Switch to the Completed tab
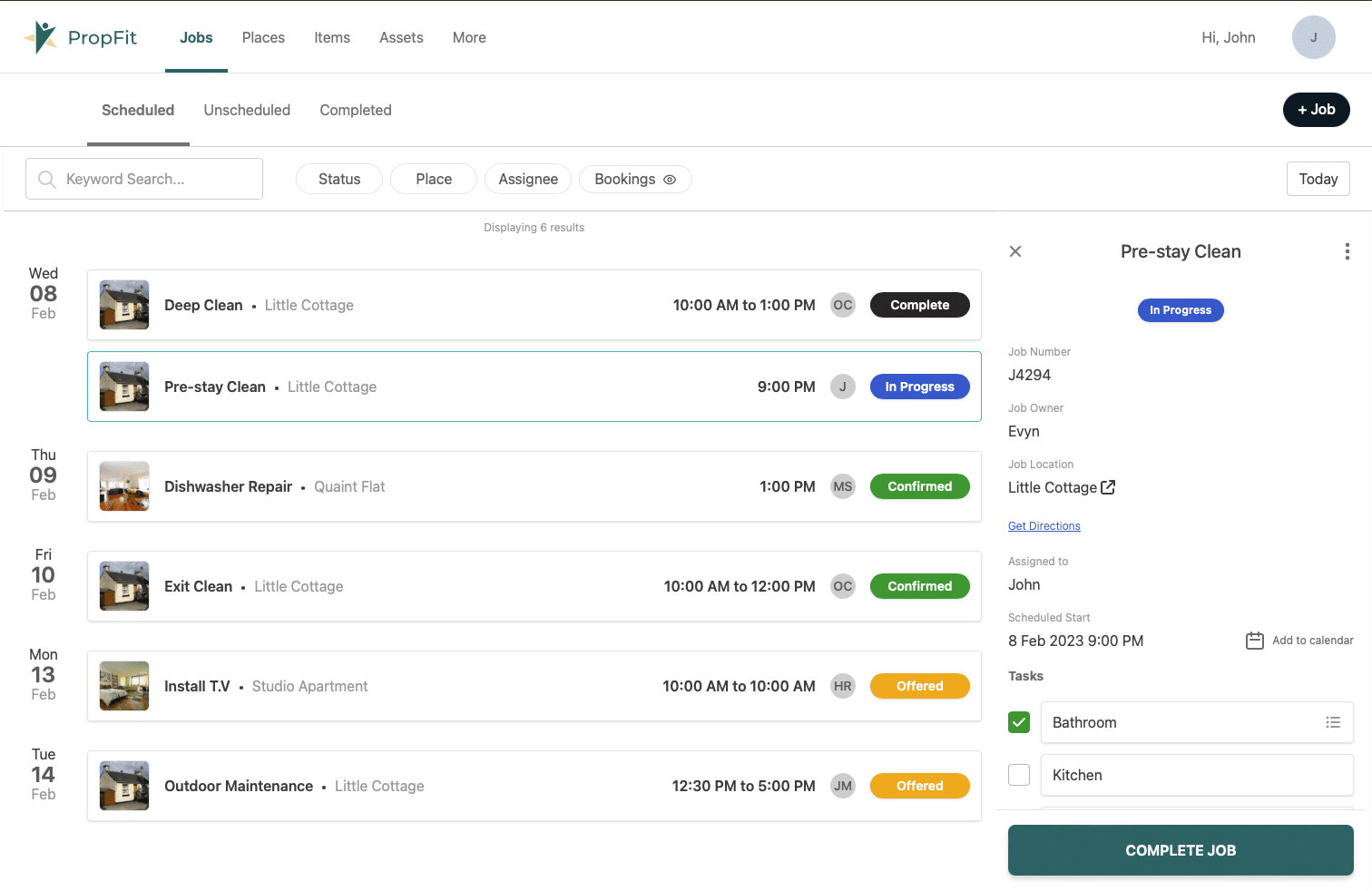 (356, 110)
